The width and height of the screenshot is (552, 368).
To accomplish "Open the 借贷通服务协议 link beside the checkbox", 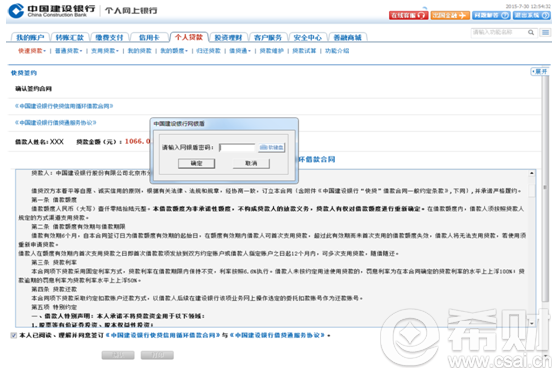I will coord(277,335).
